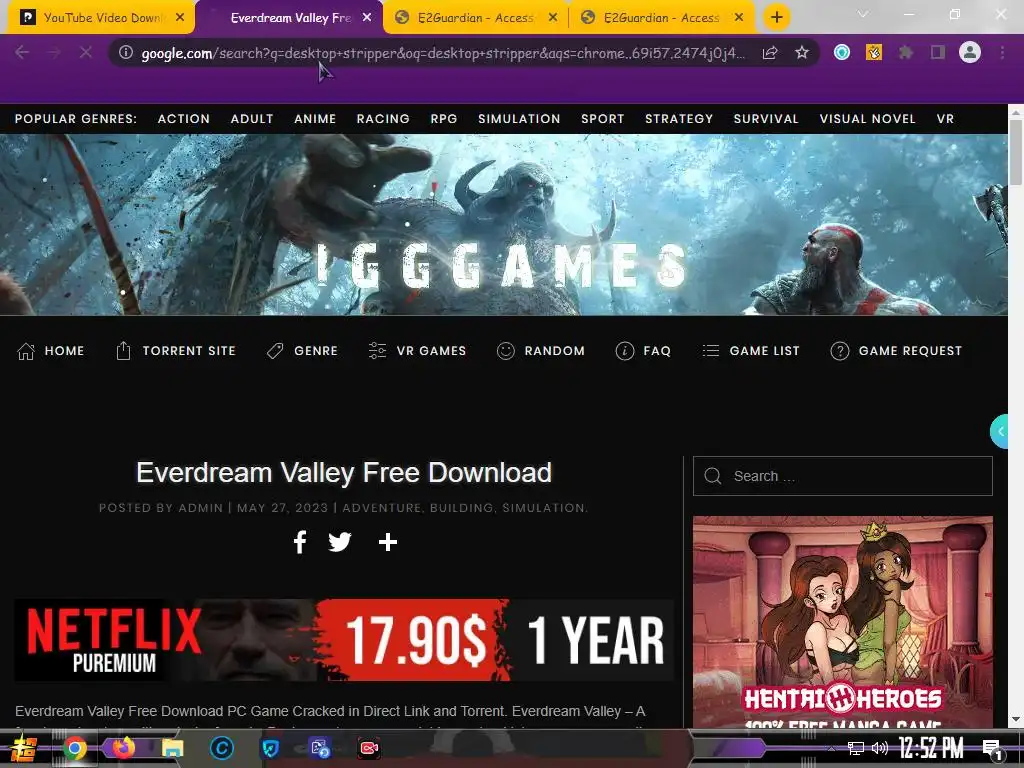Click the browser back arrow
Image resolution: width=1024 pixels, height=768 pixels.
pos(22,52)
